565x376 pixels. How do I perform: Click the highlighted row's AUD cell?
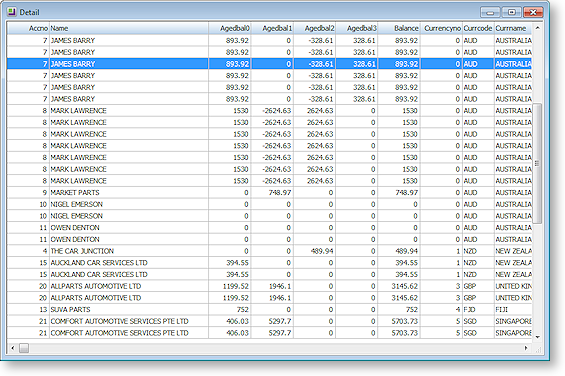tap(478, 64)
